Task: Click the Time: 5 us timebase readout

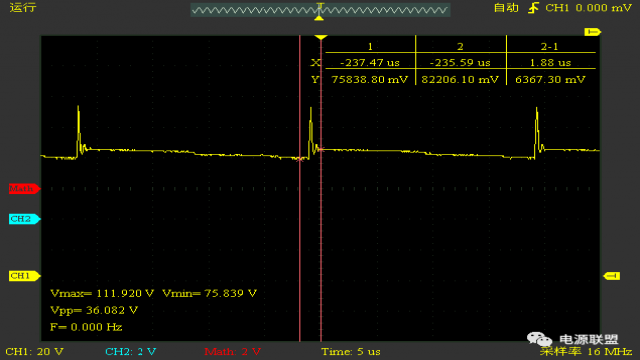Action: coord(351,351)
